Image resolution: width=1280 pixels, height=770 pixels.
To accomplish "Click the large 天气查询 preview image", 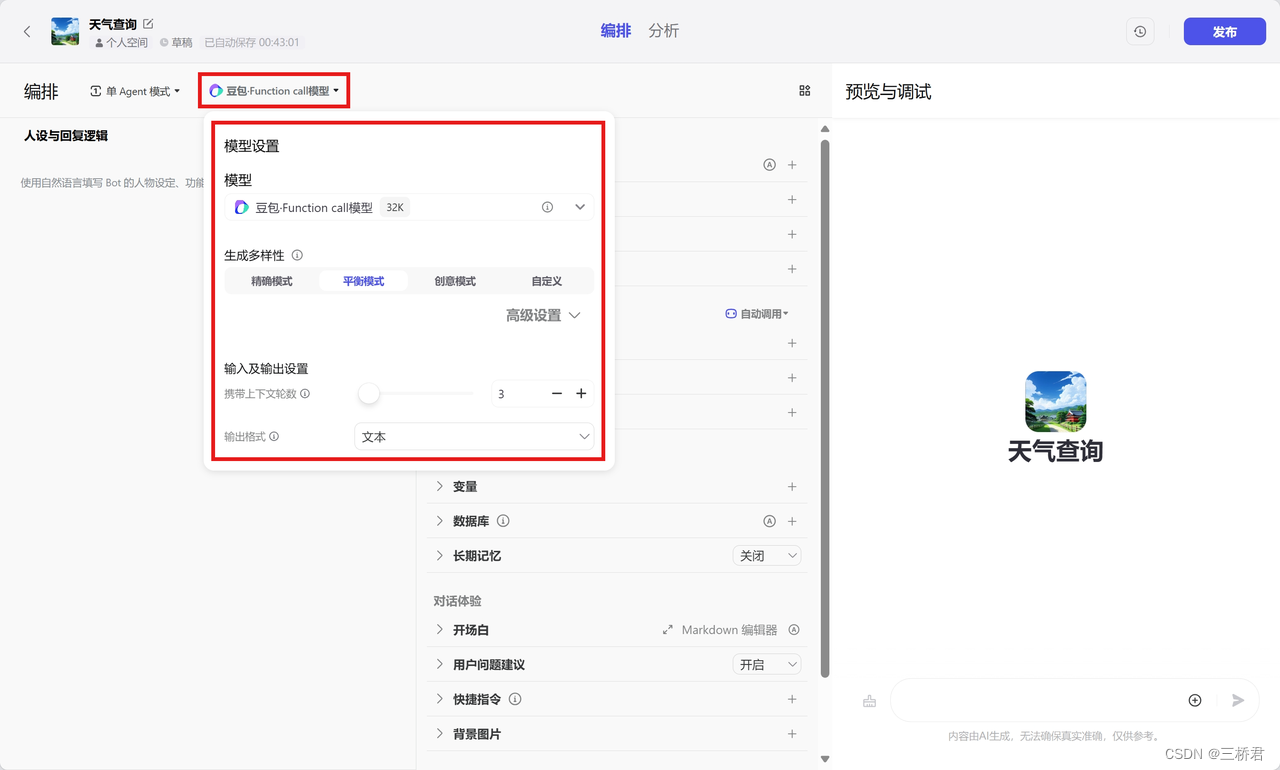I will (1056, 401).
